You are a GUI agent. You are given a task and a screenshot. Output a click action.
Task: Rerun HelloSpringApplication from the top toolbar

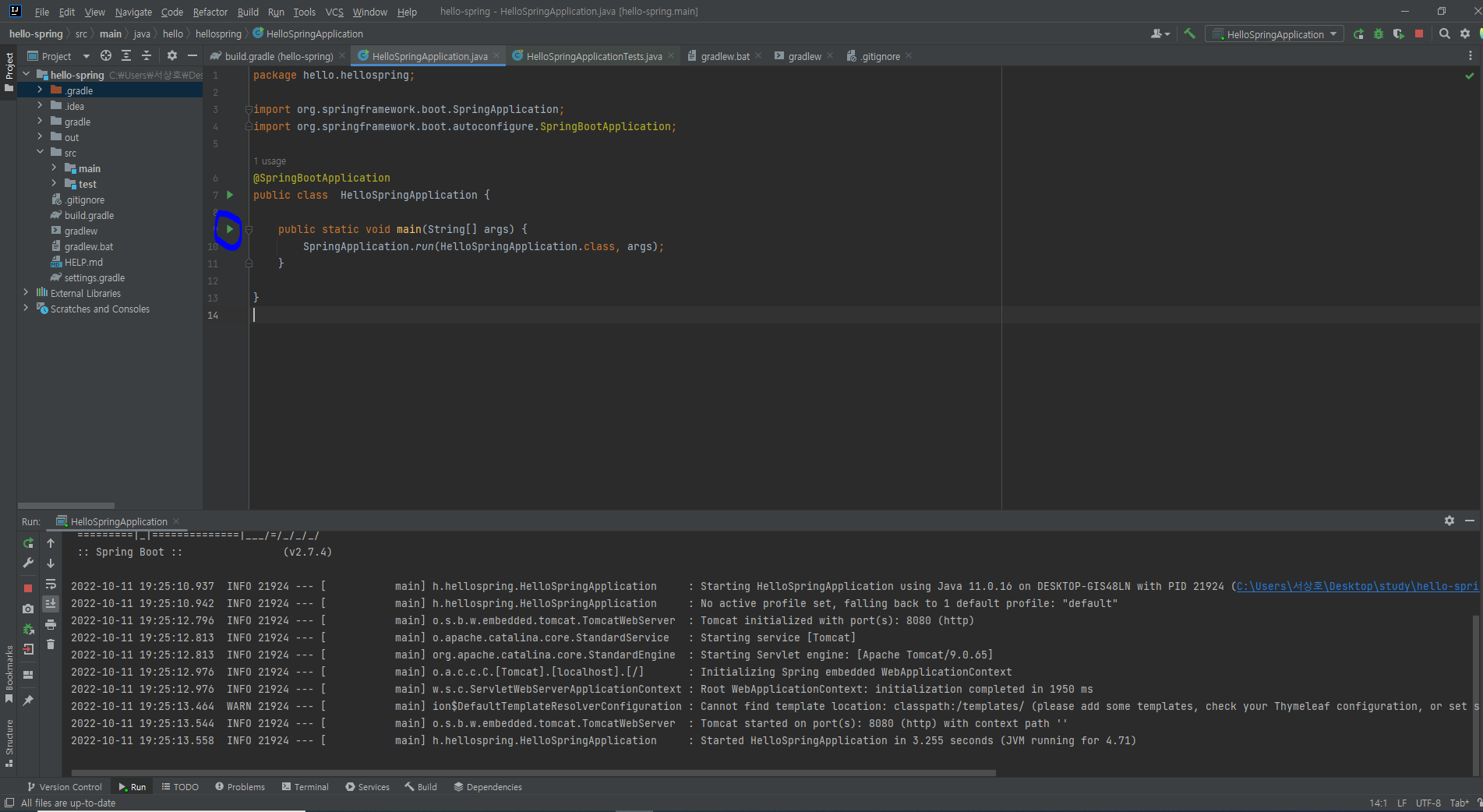click(1358, 34)
